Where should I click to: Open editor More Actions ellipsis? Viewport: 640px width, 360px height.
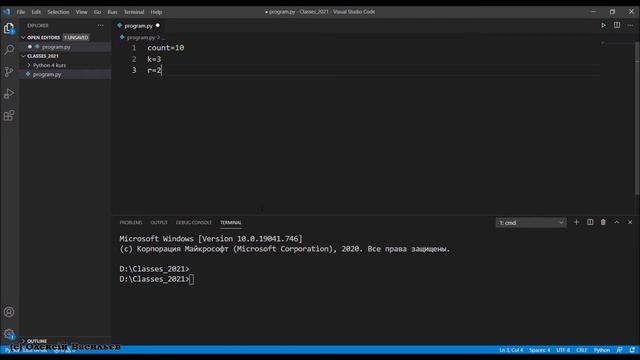click(x=630, y=25)
